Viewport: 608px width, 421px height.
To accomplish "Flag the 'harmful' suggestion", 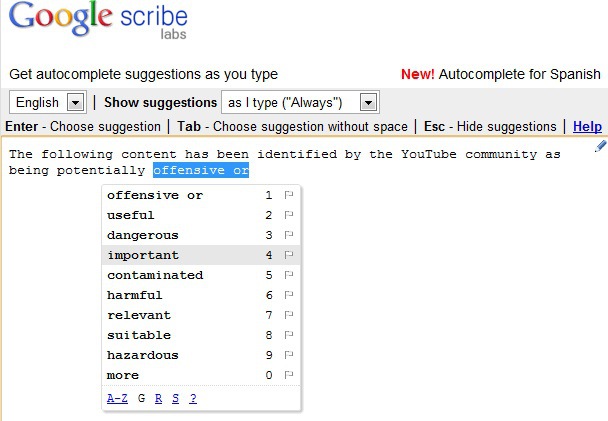I will pos(288,295).
